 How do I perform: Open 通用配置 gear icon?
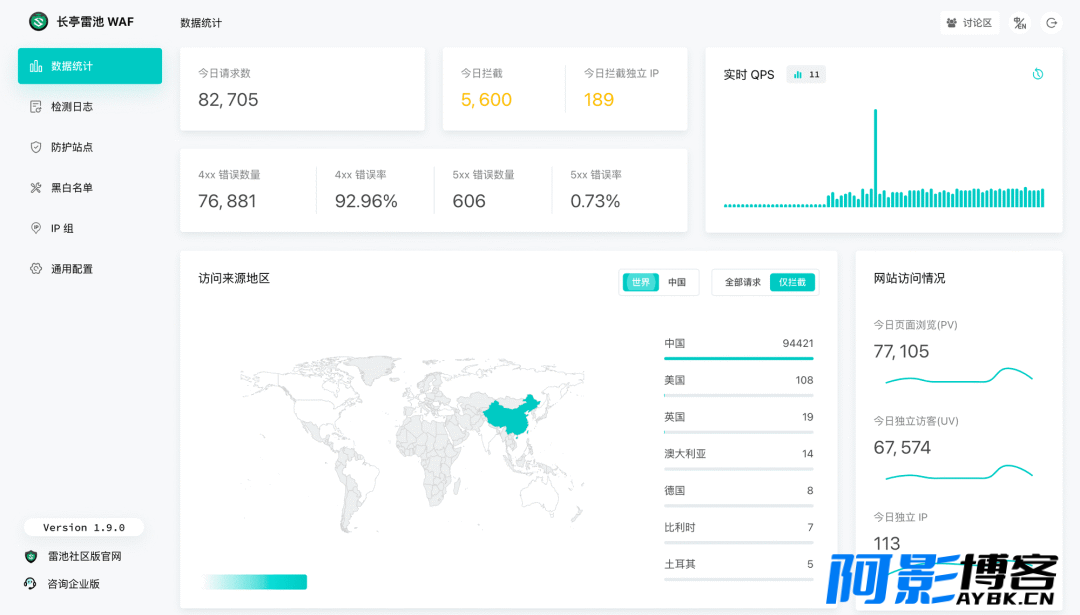(x=36, y=269)
